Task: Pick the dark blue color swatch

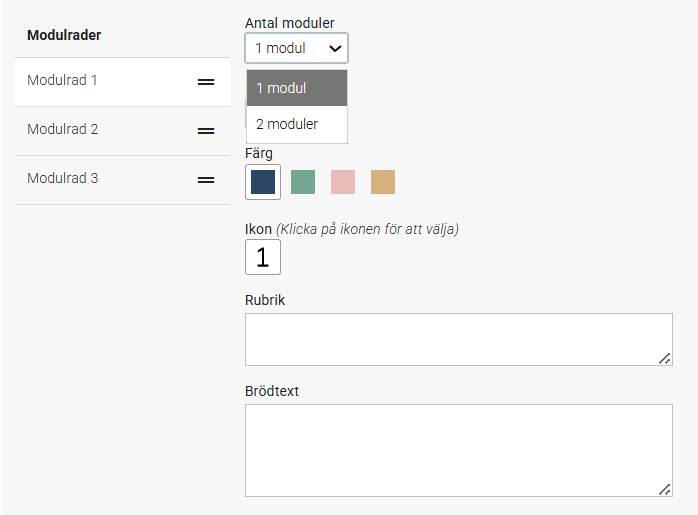Action: tap(263, 182)
